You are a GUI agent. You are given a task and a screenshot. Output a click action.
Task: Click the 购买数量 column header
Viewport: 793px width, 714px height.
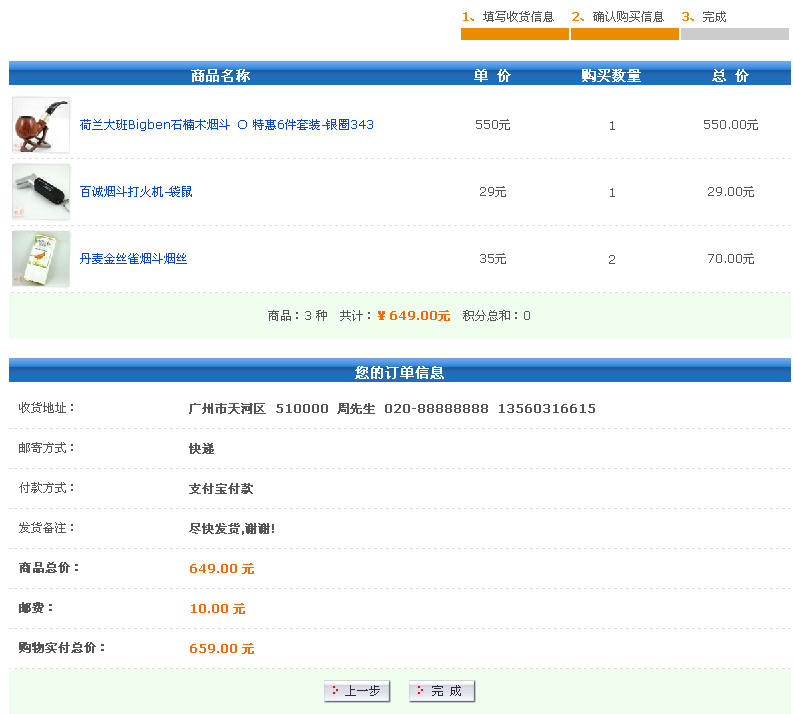611,76
